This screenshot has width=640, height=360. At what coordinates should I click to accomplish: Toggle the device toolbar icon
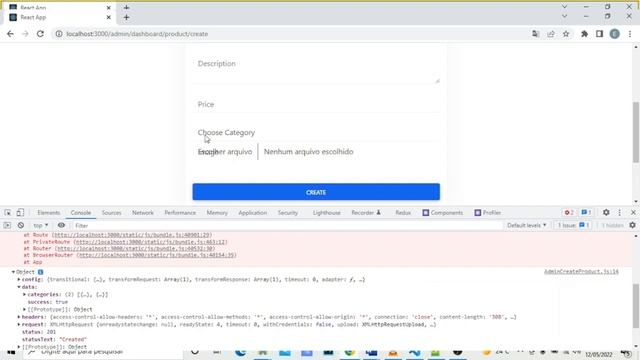tap(20, 213)
